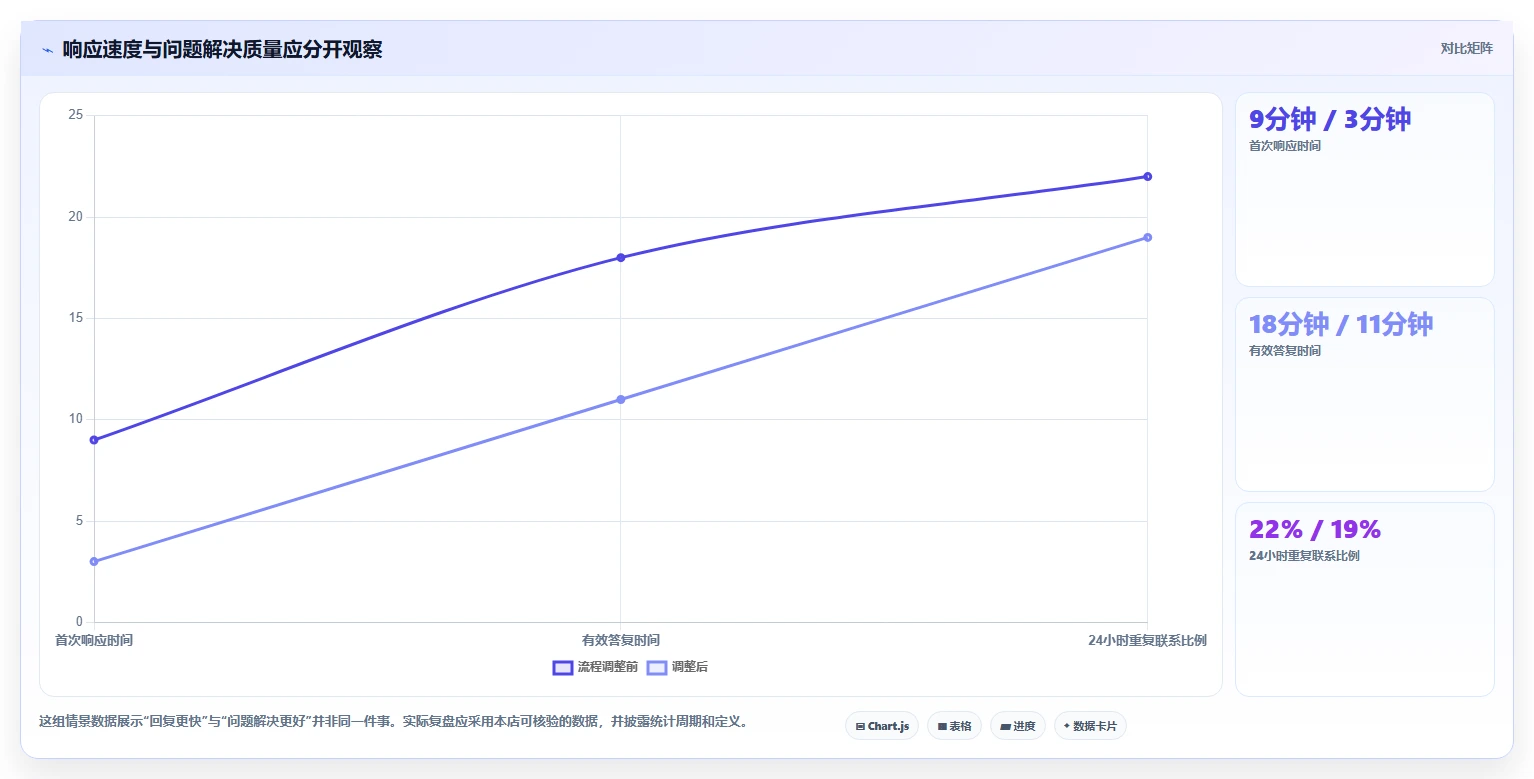Open the 9分钟 / 3分钟 data card
The width and height of the screenshot is (1534, 779).
[x=1365, y=190]
